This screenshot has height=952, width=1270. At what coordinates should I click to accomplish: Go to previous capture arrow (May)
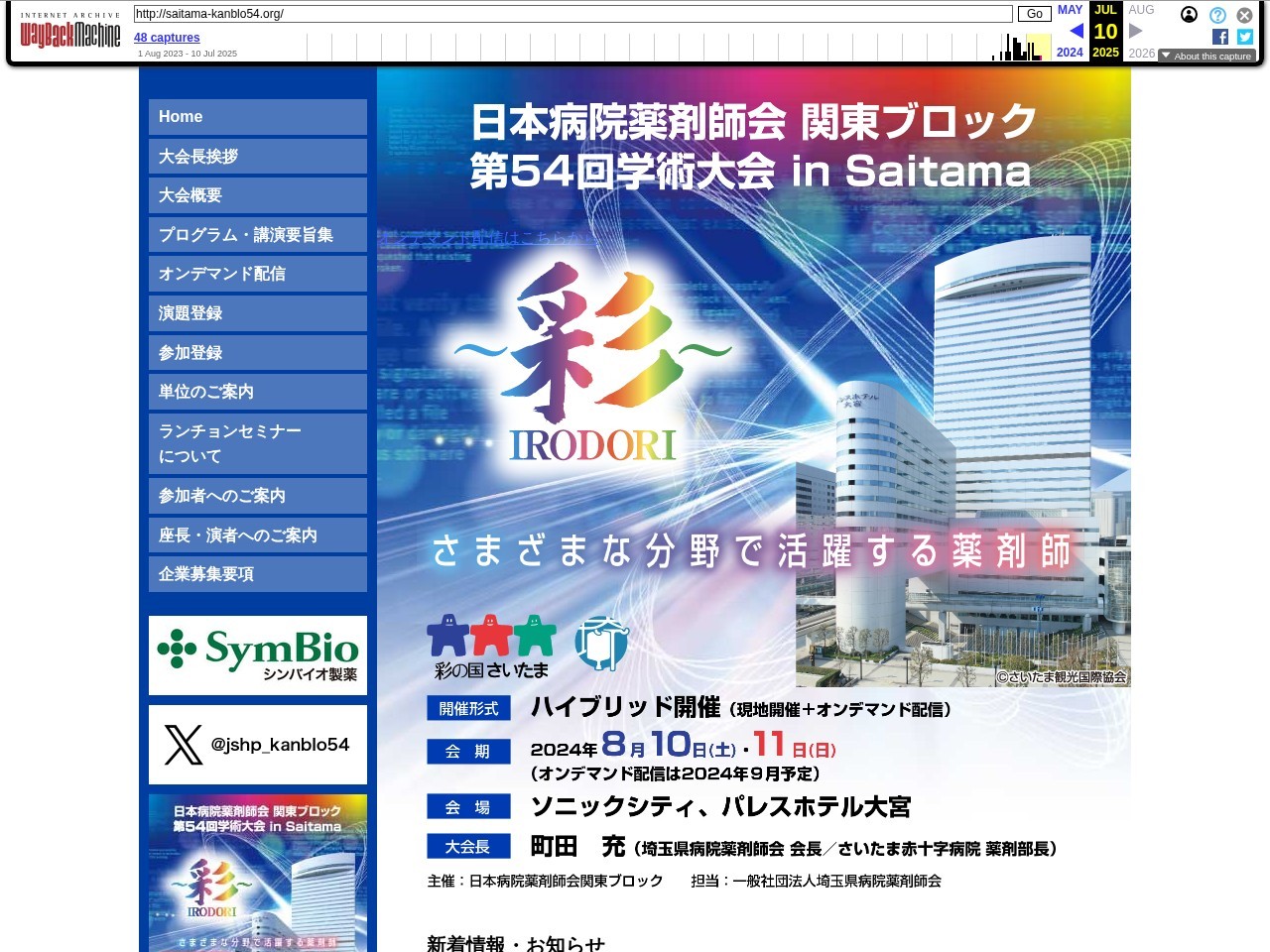tap(1076, 31)
